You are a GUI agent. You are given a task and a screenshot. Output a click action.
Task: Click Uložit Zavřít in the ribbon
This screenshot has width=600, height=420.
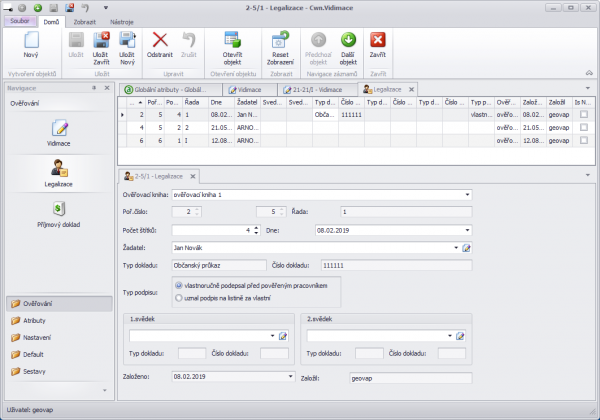coord(101,45)
